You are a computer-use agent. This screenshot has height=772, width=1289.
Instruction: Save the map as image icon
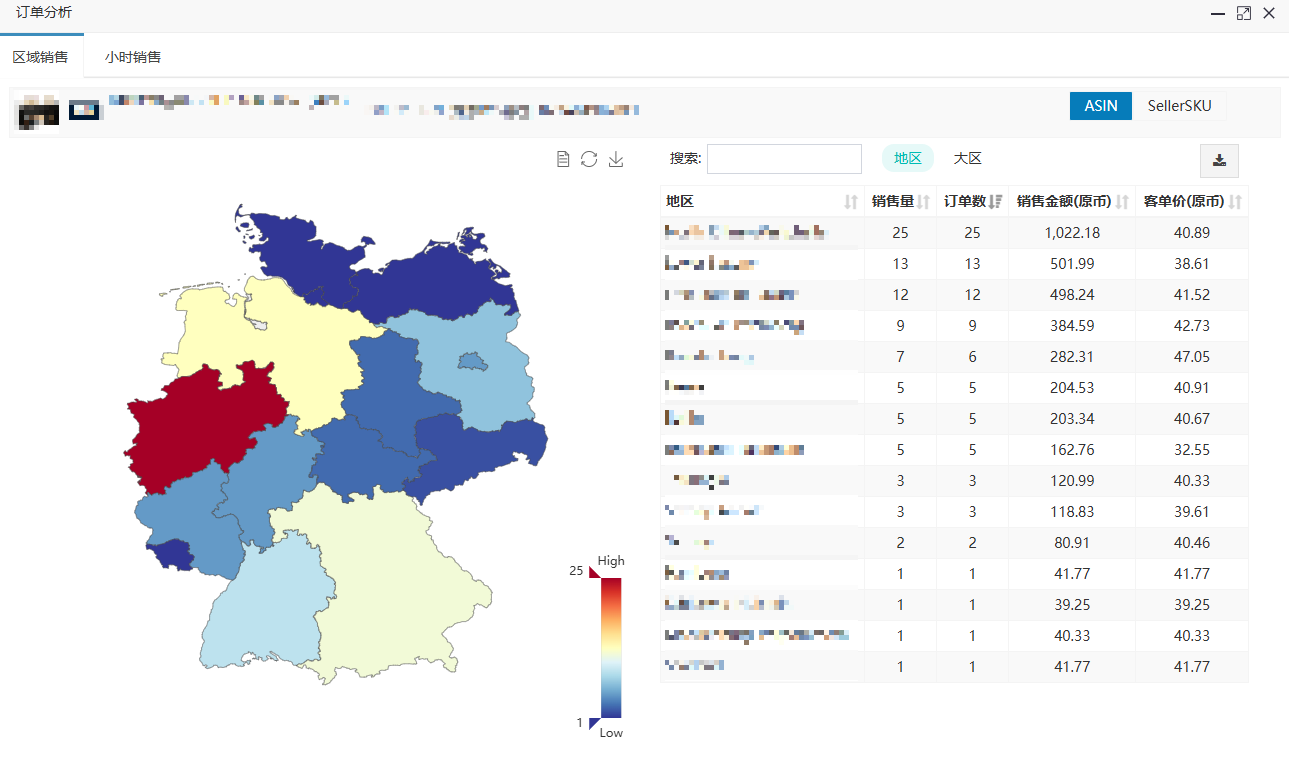[616, 159]
